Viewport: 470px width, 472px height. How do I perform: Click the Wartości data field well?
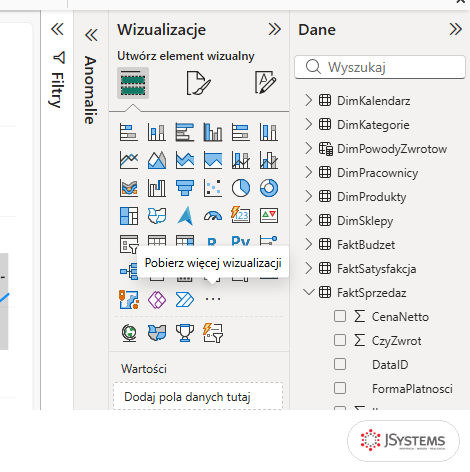coord(198,396)
